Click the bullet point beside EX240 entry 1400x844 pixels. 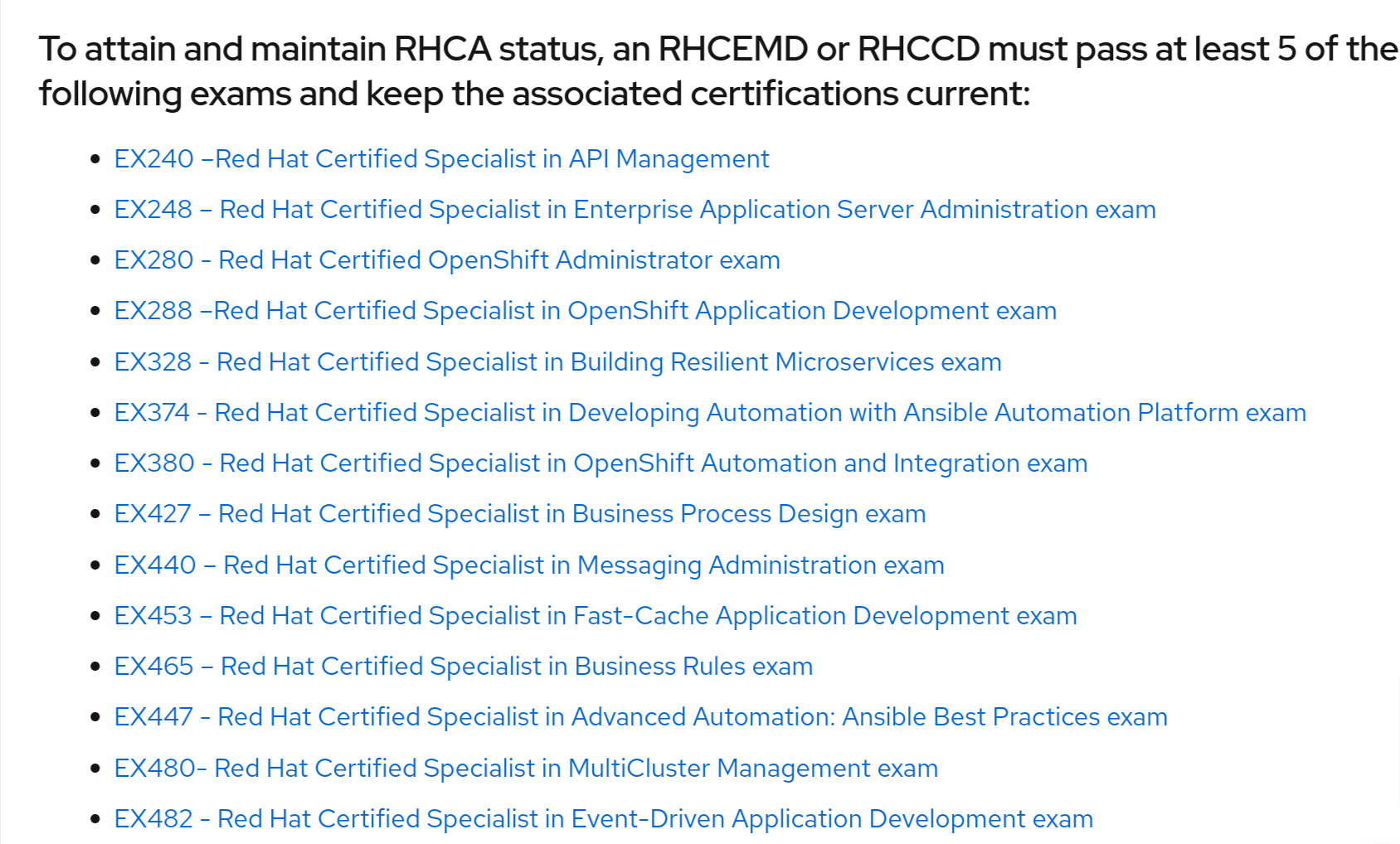(x=95, y=159)
